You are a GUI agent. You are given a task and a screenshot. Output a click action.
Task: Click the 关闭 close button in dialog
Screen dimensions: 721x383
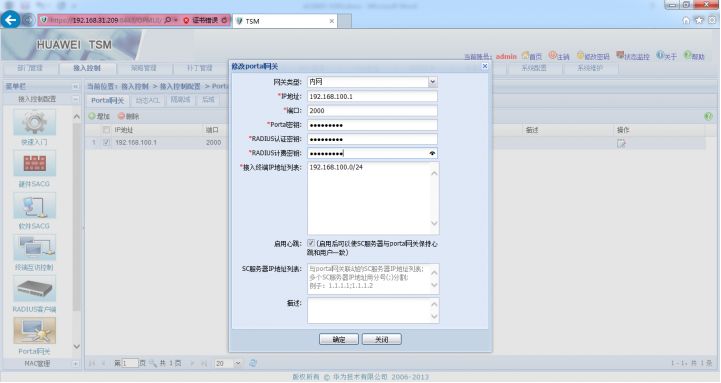(382, 339)
